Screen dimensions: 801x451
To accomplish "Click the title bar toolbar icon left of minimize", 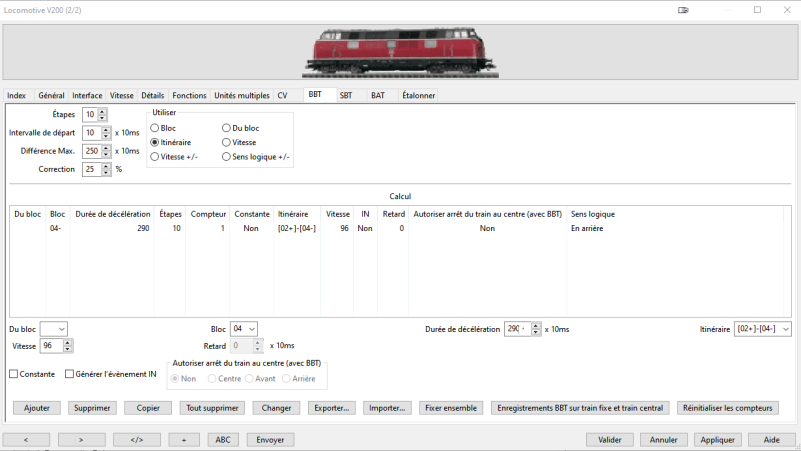I will pyautogui.click(x=683, y=10).
